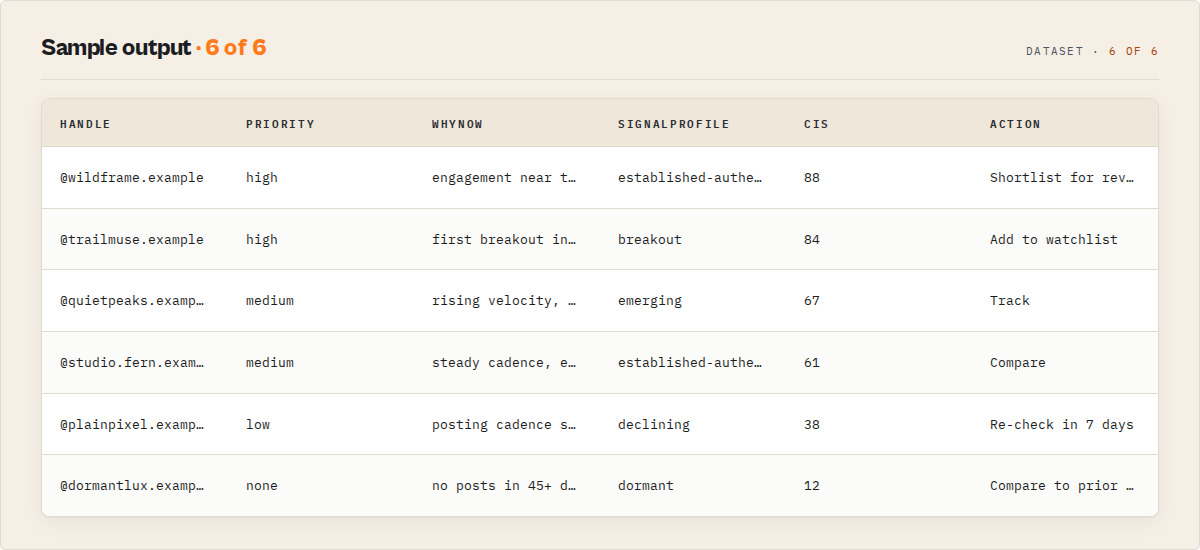This screenshot has width=1200, height=550.
Task: Click the ACTION column header
Action: (1015, 124)
